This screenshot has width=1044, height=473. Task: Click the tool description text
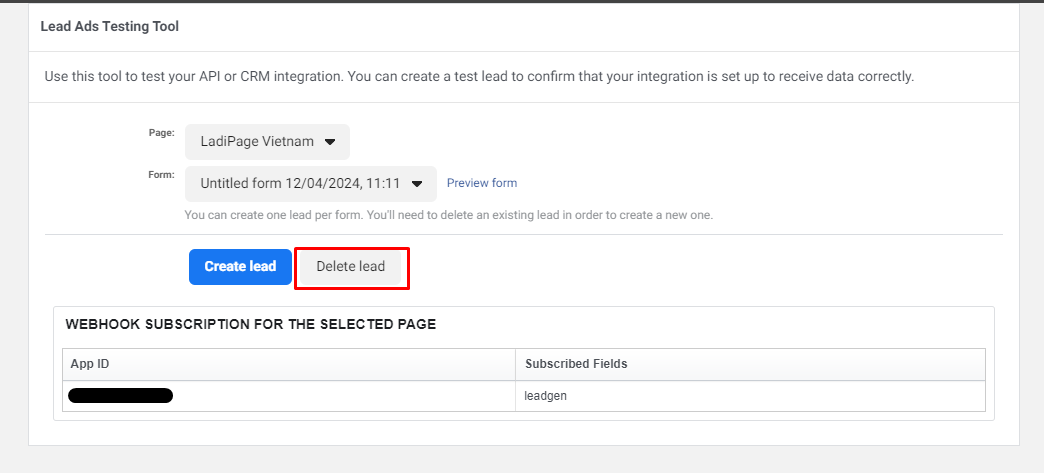[479, 76]
